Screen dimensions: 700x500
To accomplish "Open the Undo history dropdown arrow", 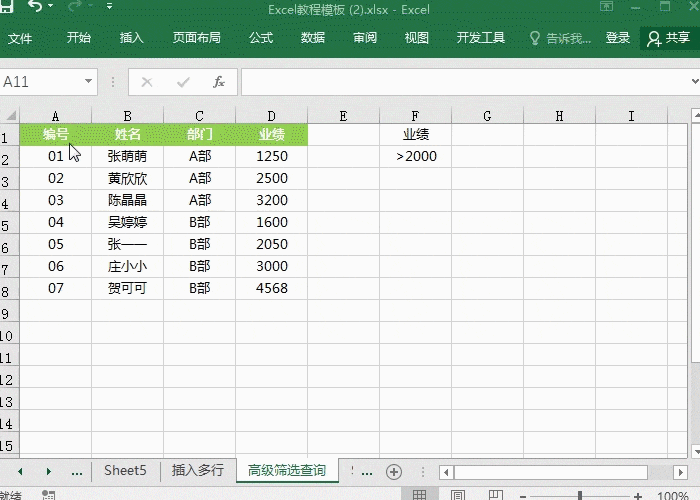I will 50,5.
